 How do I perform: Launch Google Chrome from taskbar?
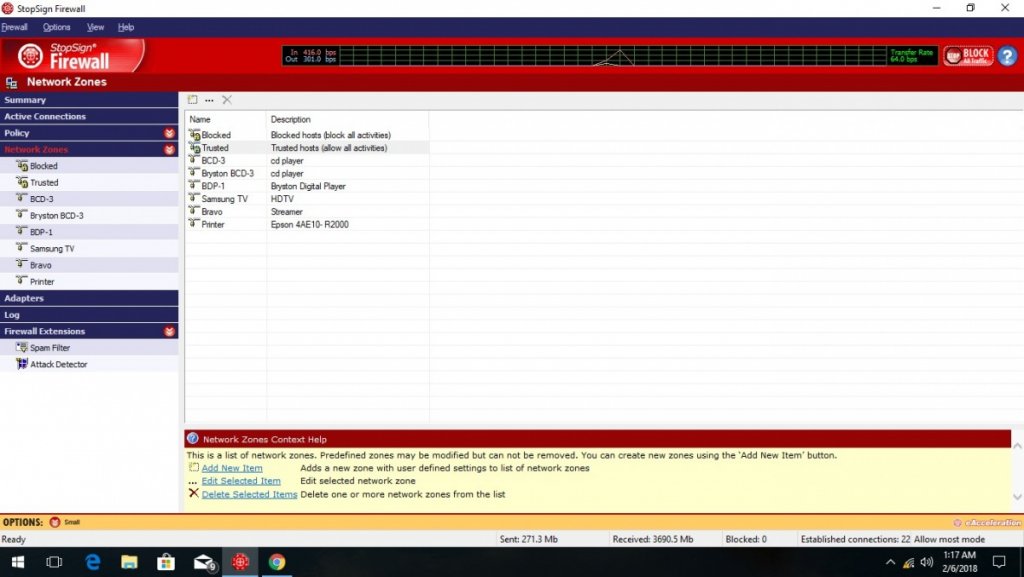tap(277, 562)
